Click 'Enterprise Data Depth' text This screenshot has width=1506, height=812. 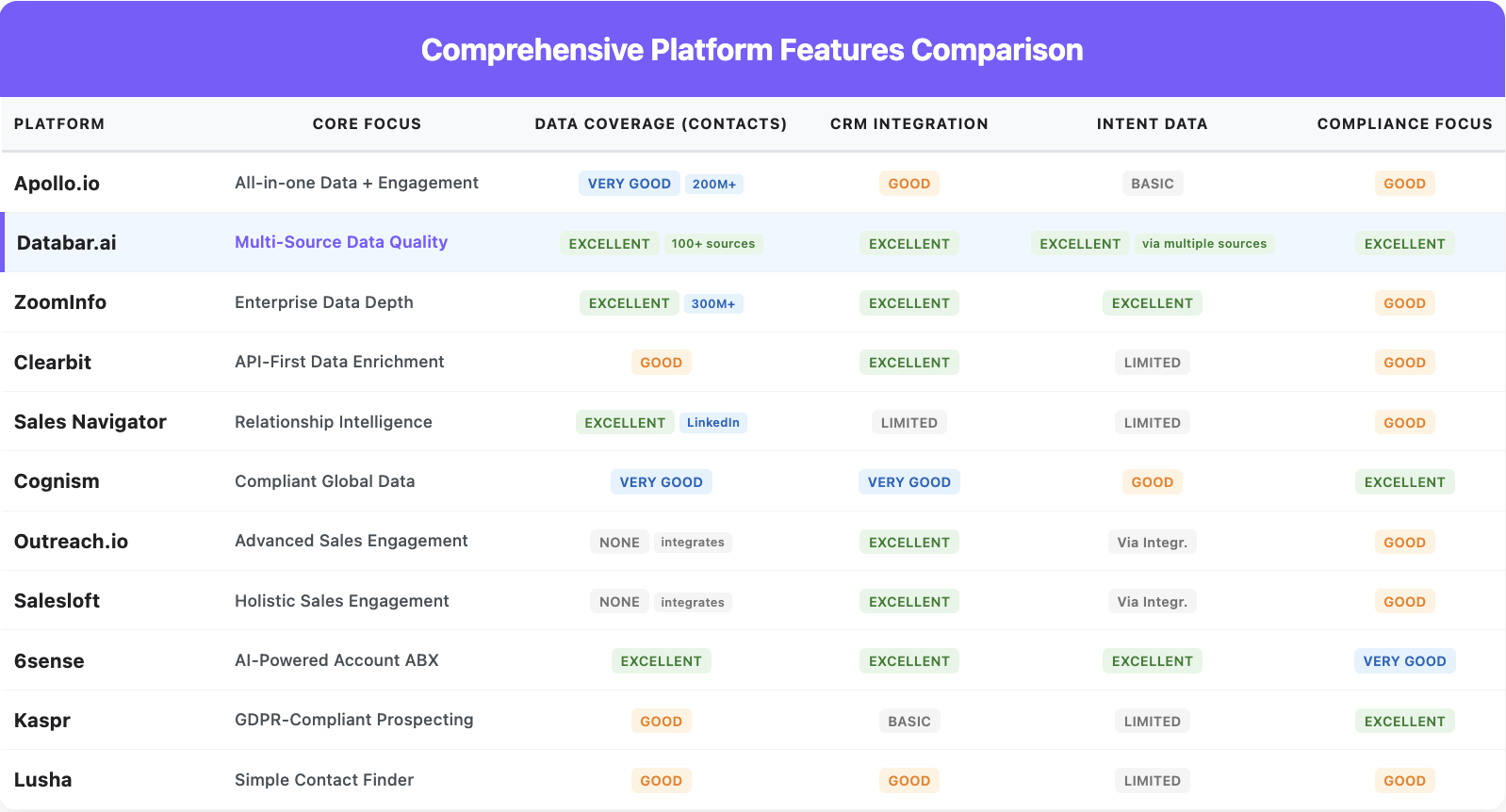(x=324, y=302)
